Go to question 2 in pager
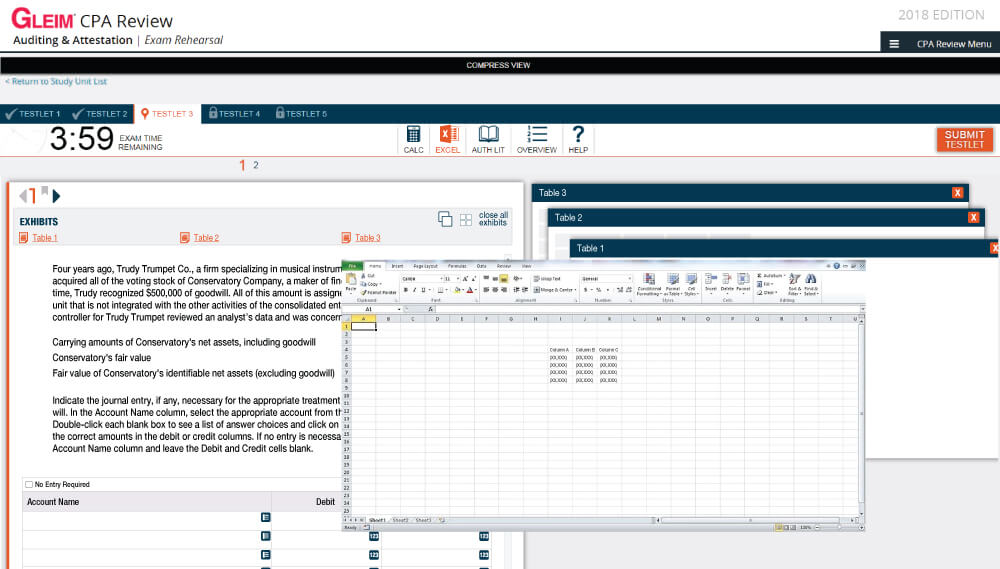Screen dimensions: 1000x569 [x=256, y=165]
